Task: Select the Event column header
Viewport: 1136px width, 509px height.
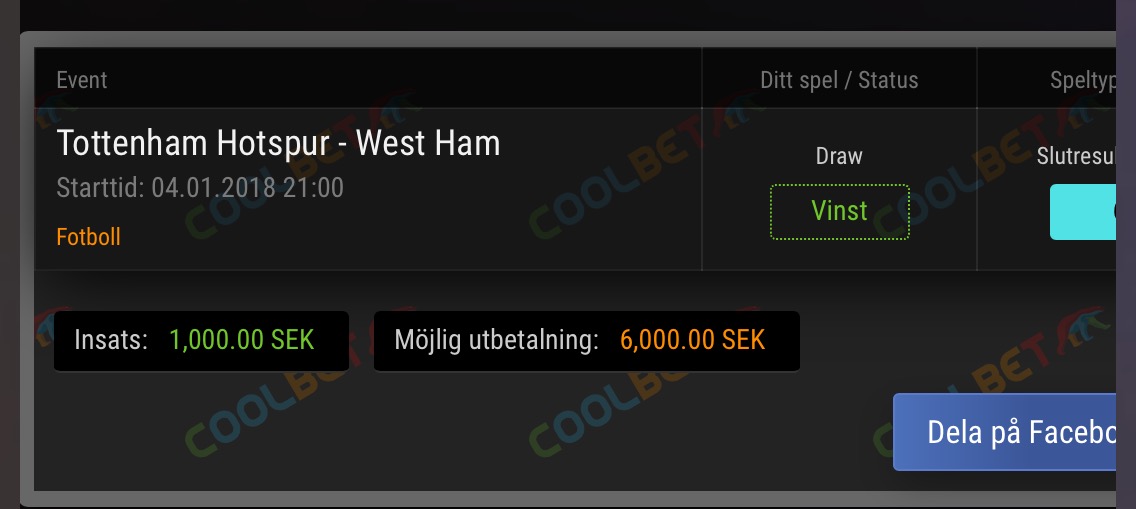Action: 82,80
